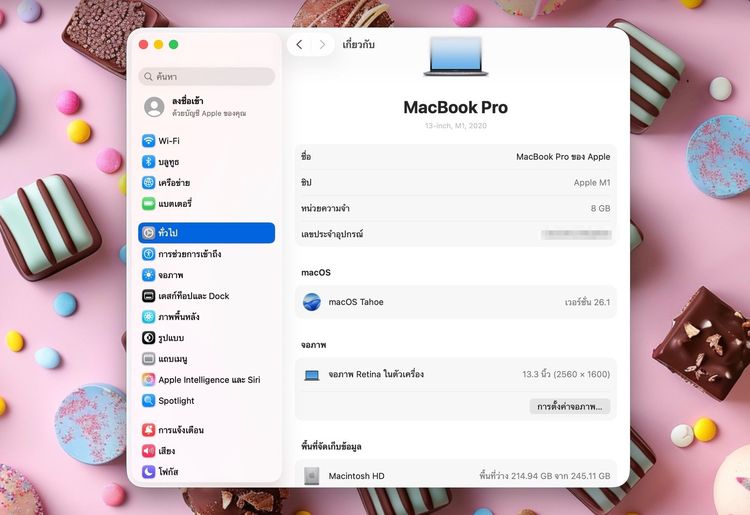Click the แถบเมนู menu bar icon

click(x=149, y=359)
